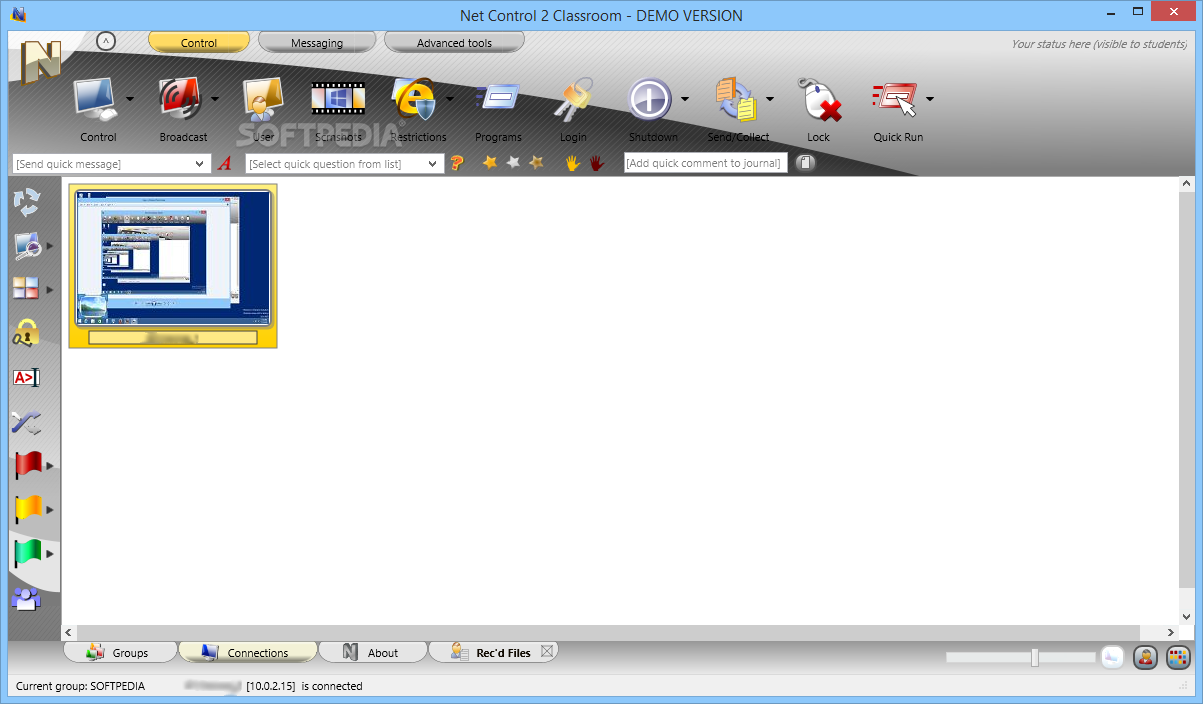Select the Connections bottom tab
This screenshot has width=1203, height=704.
pos(247,652)
